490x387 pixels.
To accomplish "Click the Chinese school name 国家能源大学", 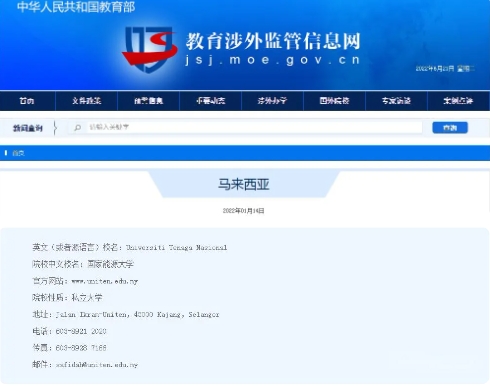I will click(111, 264).
